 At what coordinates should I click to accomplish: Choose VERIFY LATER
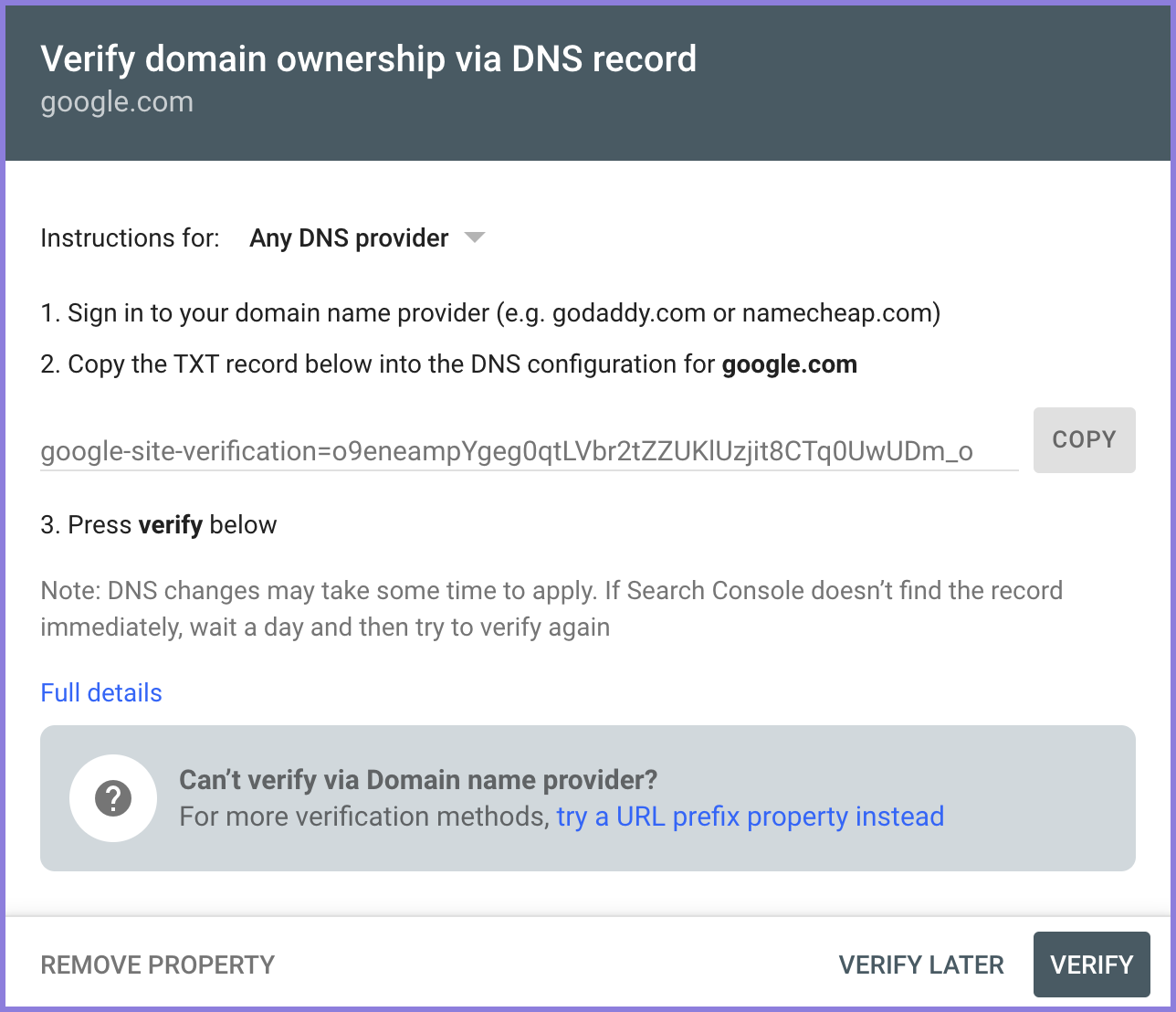coord(920,965)
